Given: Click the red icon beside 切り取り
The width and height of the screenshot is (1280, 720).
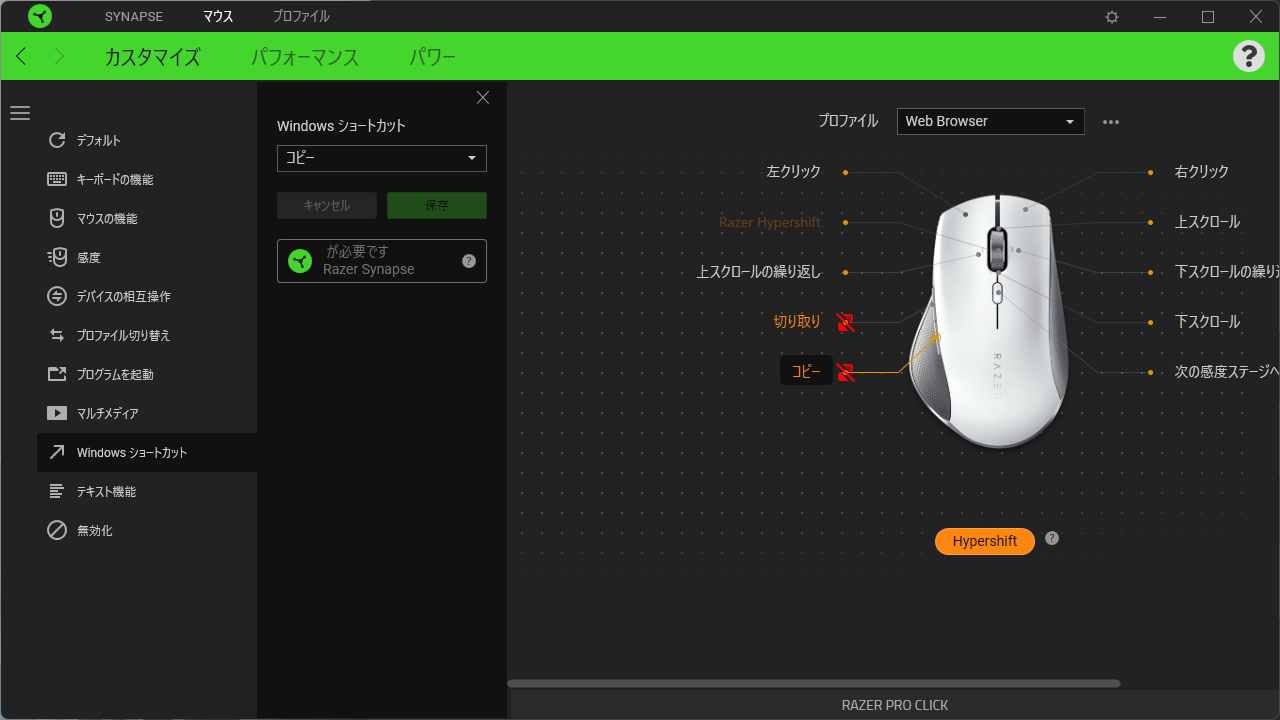Looking at the screenshot, I should [x=846, y=322].
